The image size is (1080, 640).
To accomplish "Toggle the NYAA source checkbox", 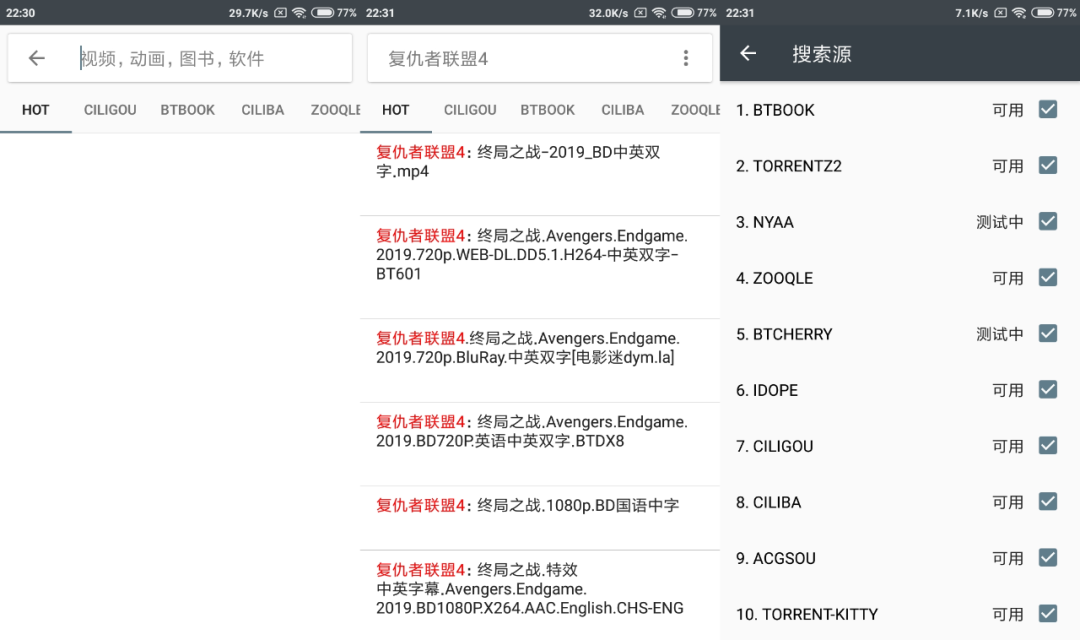I will 1048,221.
